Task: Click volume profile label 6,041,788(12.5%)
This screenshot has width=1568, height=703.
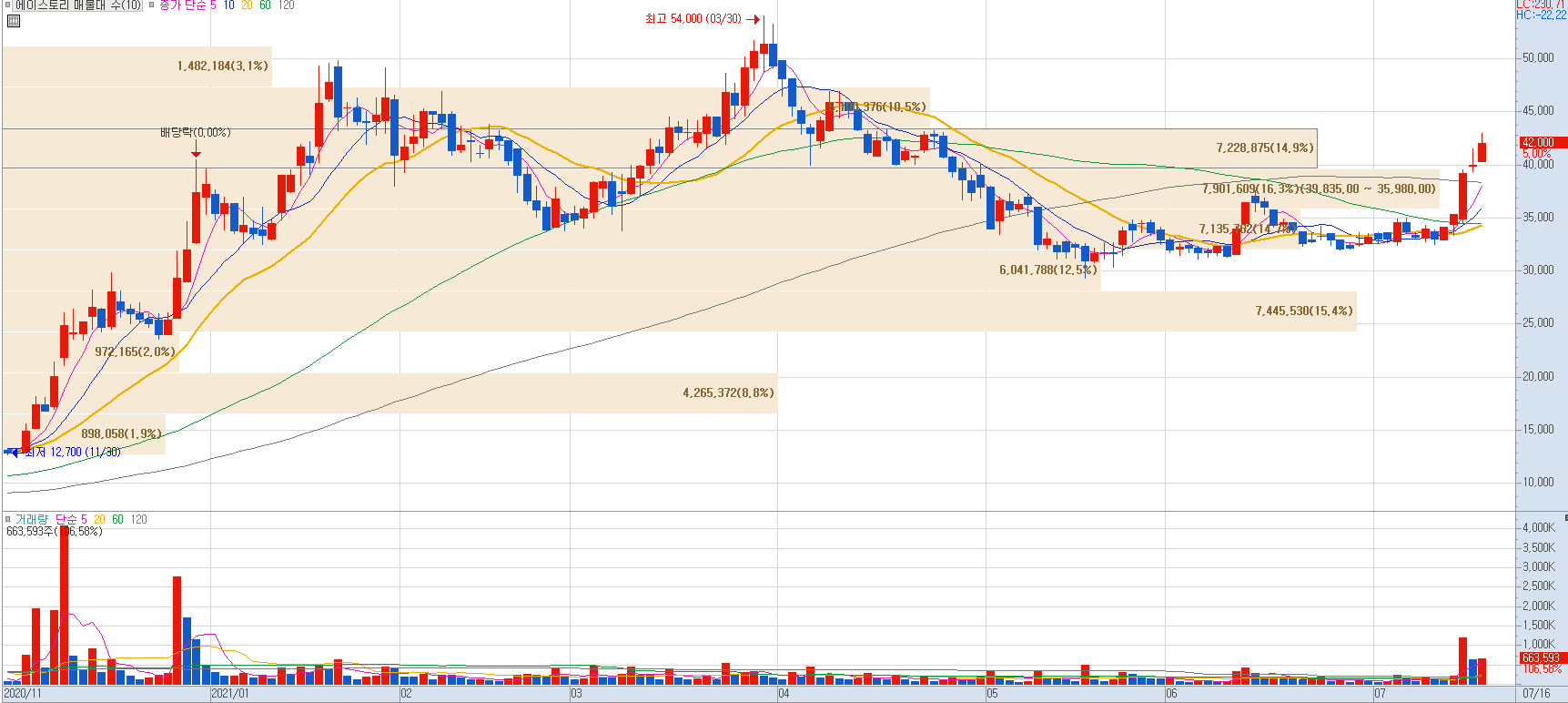Action: click(1048, 270)
